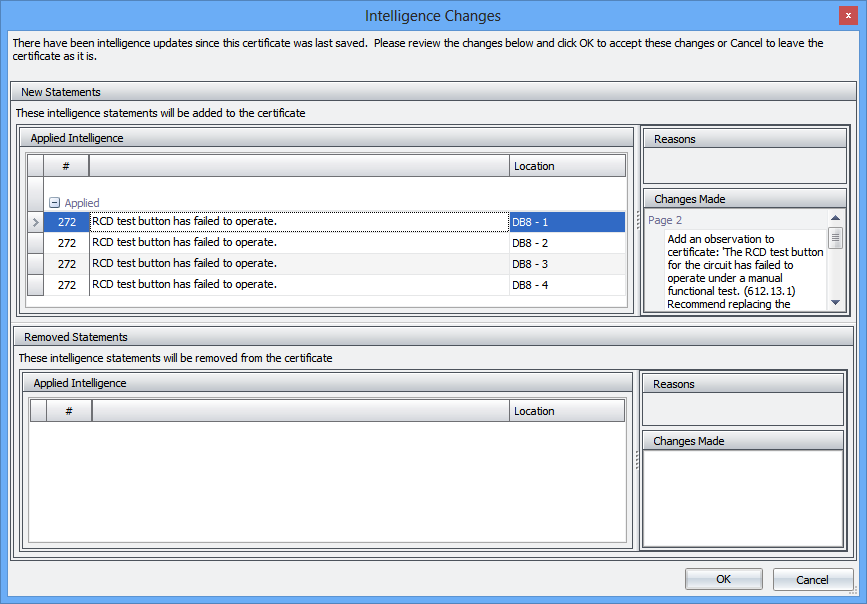Viewport: 867px width, 604px height.
Task: Click the Location header in Removed Statements
Action: point(566,411)
